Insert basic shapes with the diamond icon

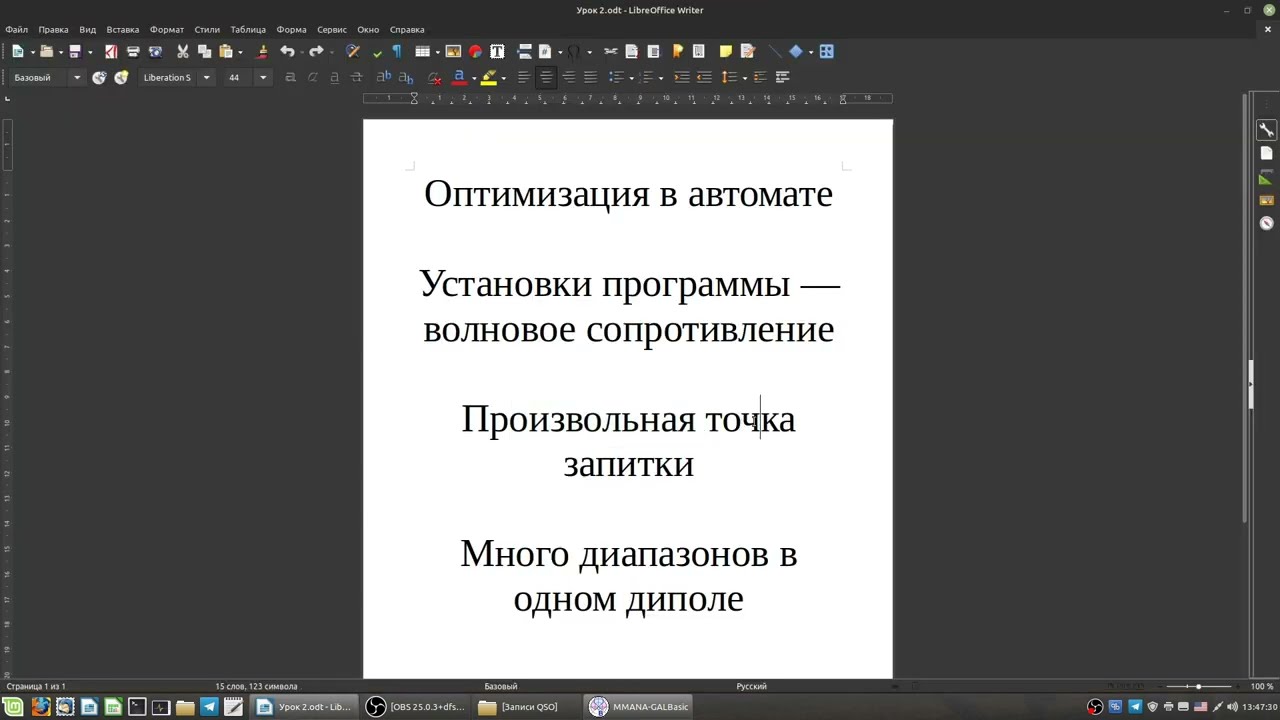click(796, 51)
